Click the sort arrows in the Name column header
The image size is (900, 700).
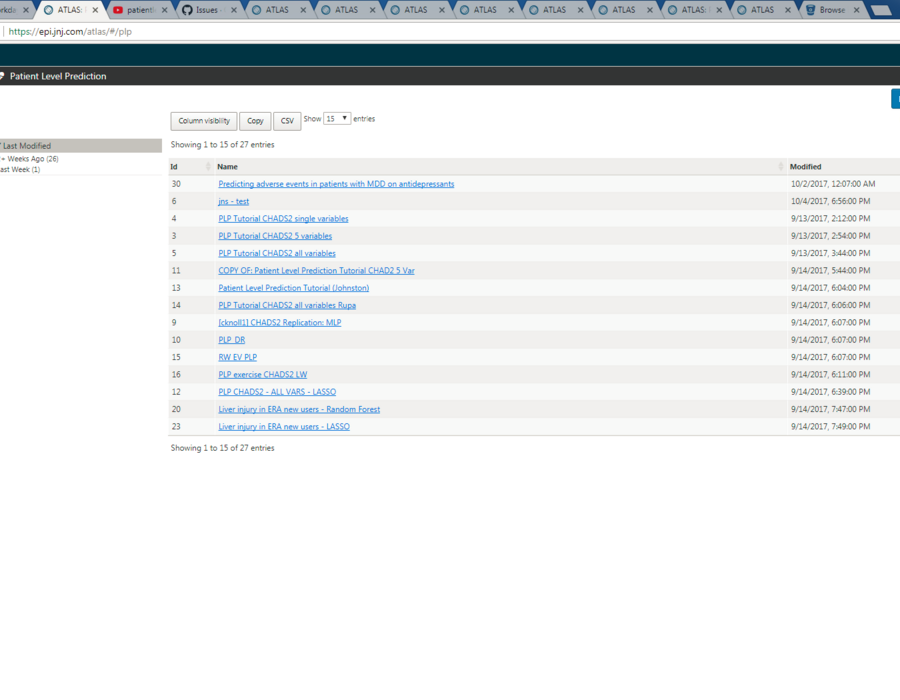point(781,166)
